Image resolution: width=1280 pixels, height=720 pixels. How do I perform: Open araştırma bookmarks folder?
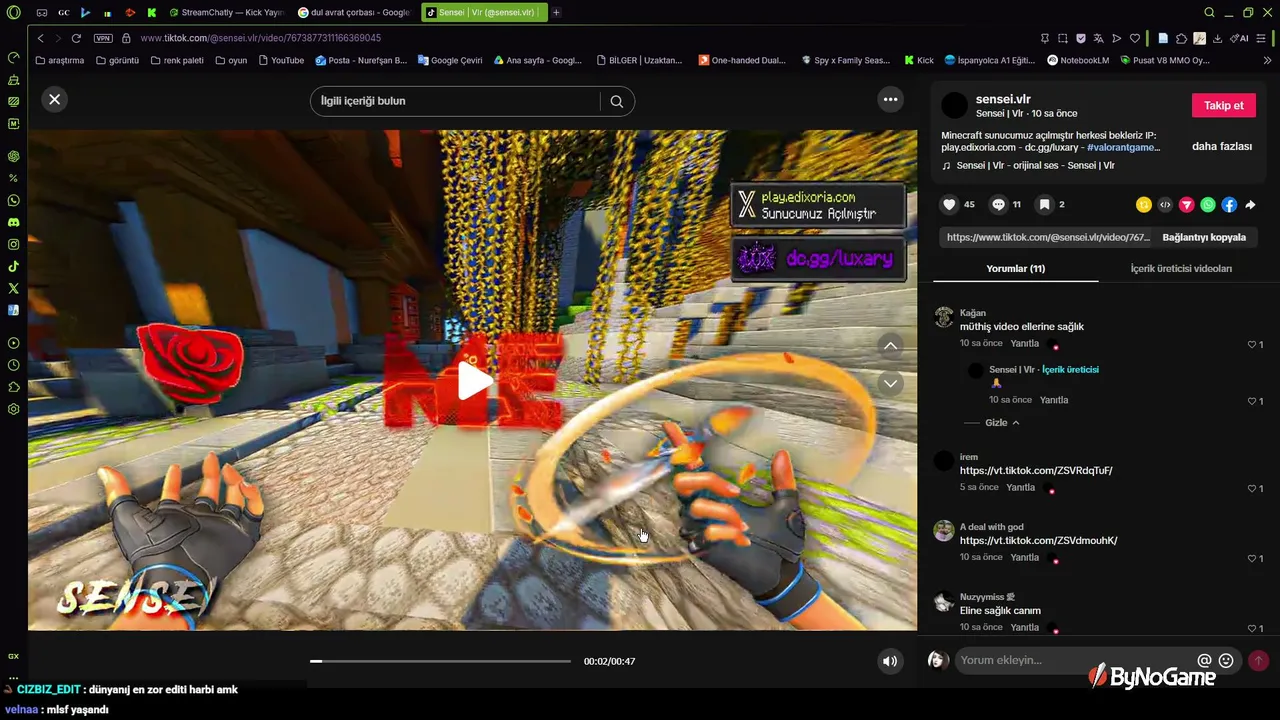pos(60,60)
